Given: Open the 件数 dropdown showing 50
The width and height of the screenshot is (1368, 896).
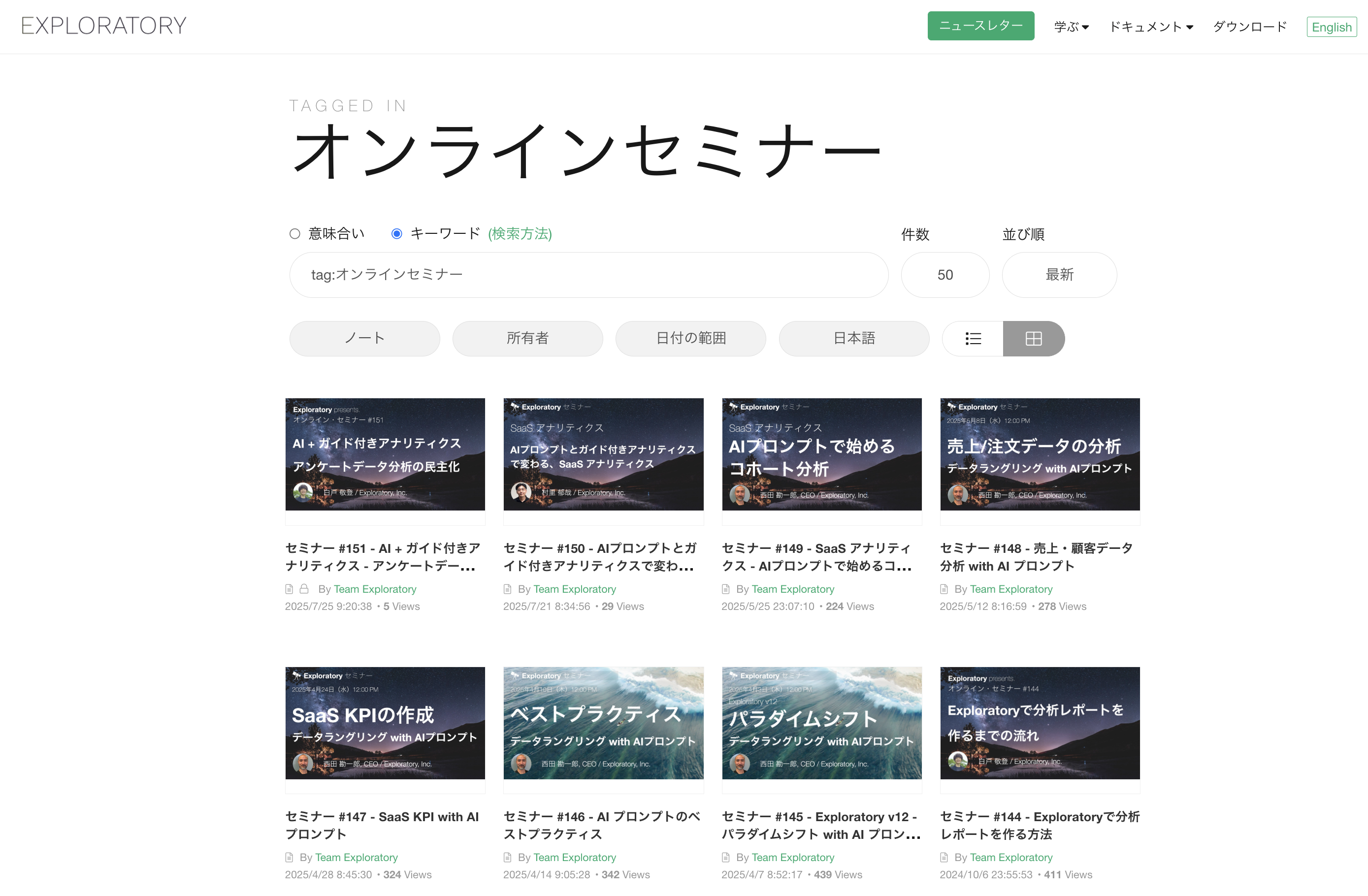Looking at the screenshot, I should point(945,275).
